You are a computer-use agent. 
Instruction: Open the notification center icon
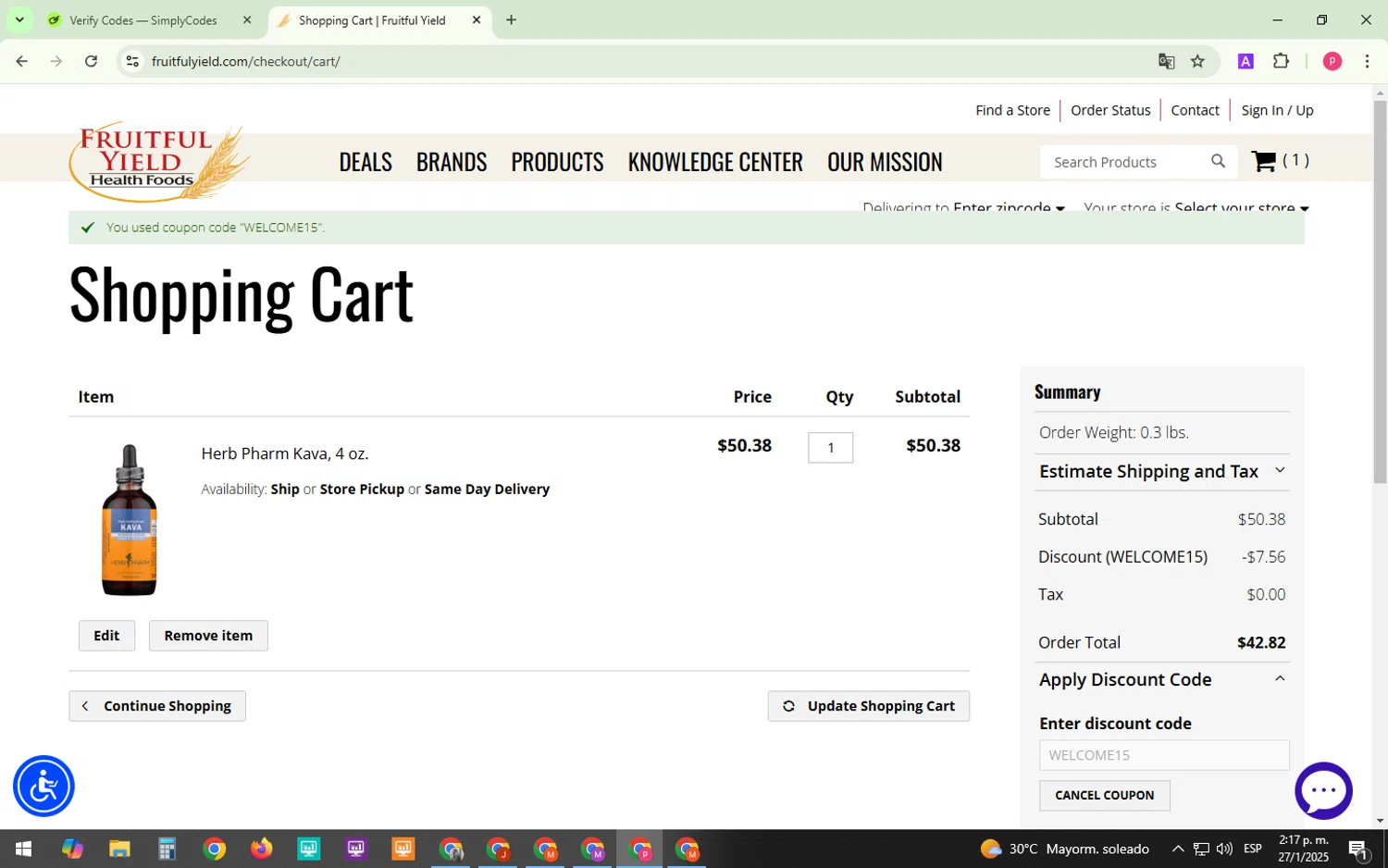[x=1358, y=849]
